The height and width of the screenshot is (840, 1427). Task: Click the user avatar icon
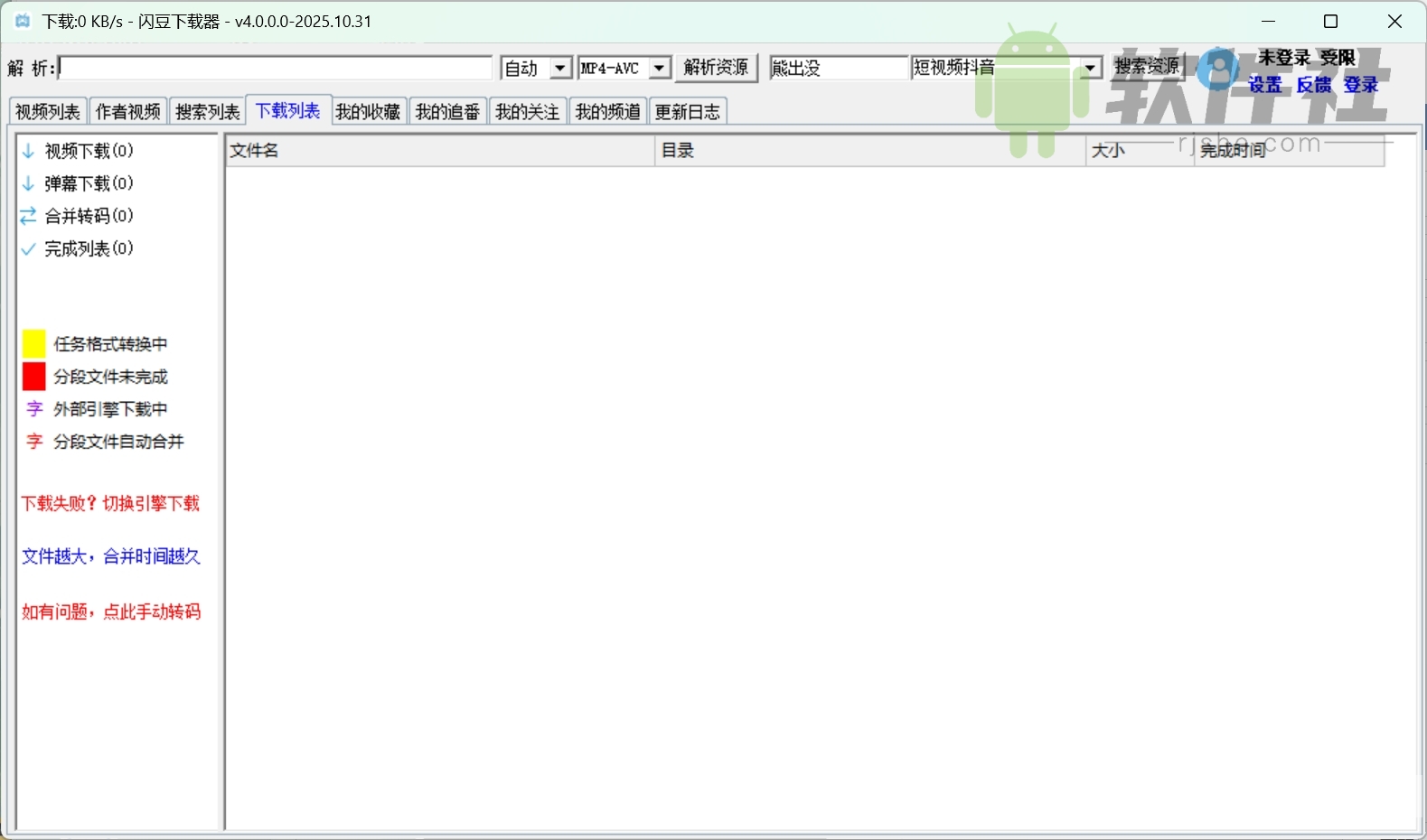click(x=1218, y=69)
